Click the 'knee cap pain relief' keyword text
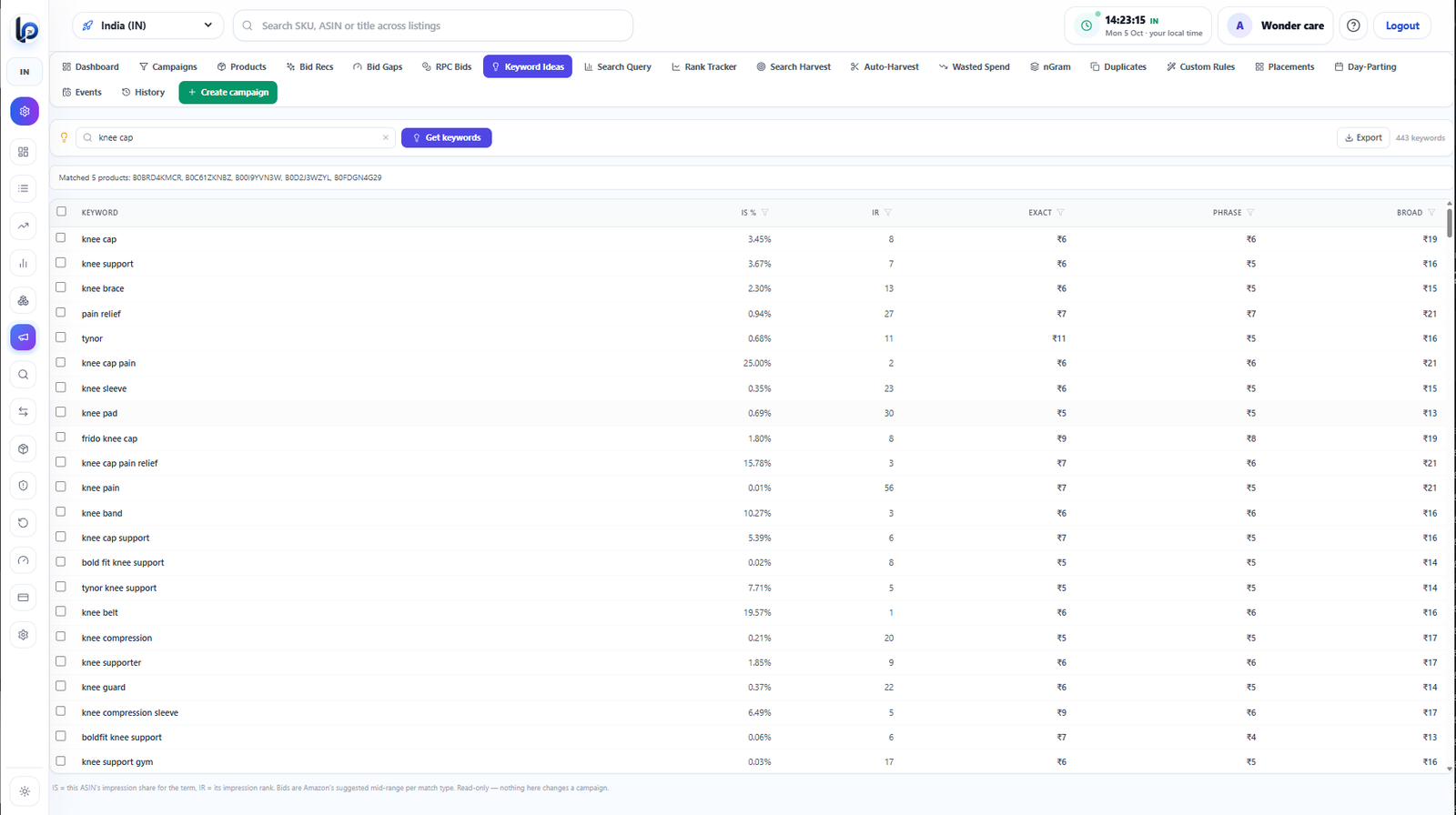The height and width of the screenshot is (815, 1456). 120,463
